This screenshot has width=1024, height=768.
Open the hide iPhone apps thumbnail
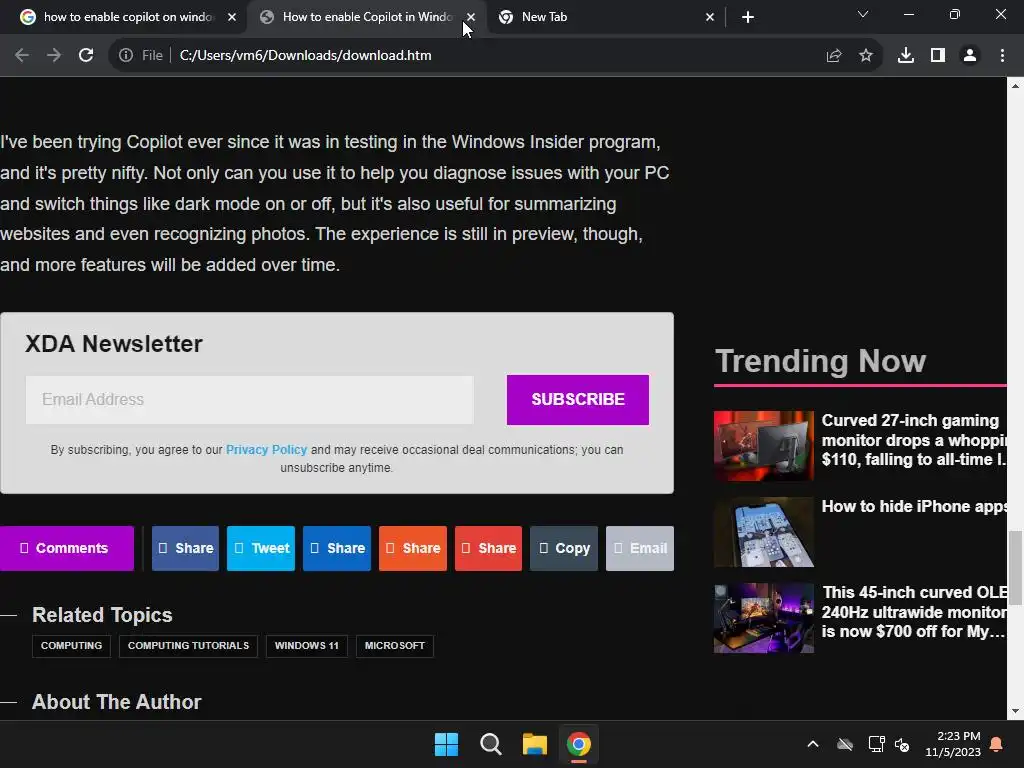(x=763, y=532)
